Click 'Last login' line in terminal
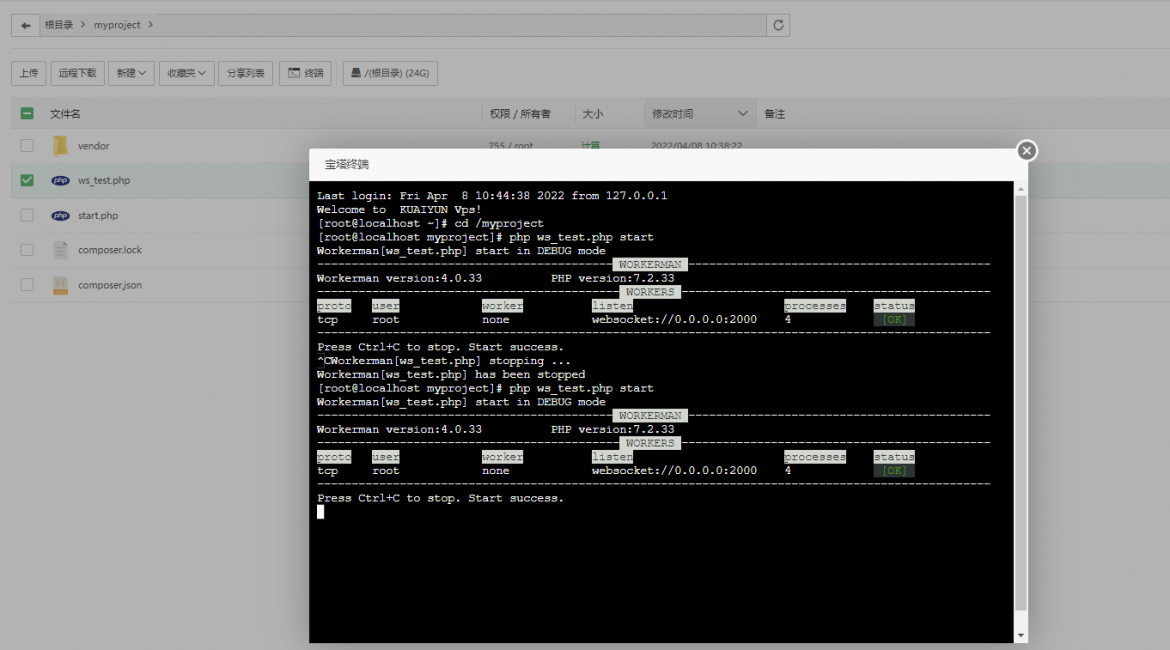 tap(492, 196)
